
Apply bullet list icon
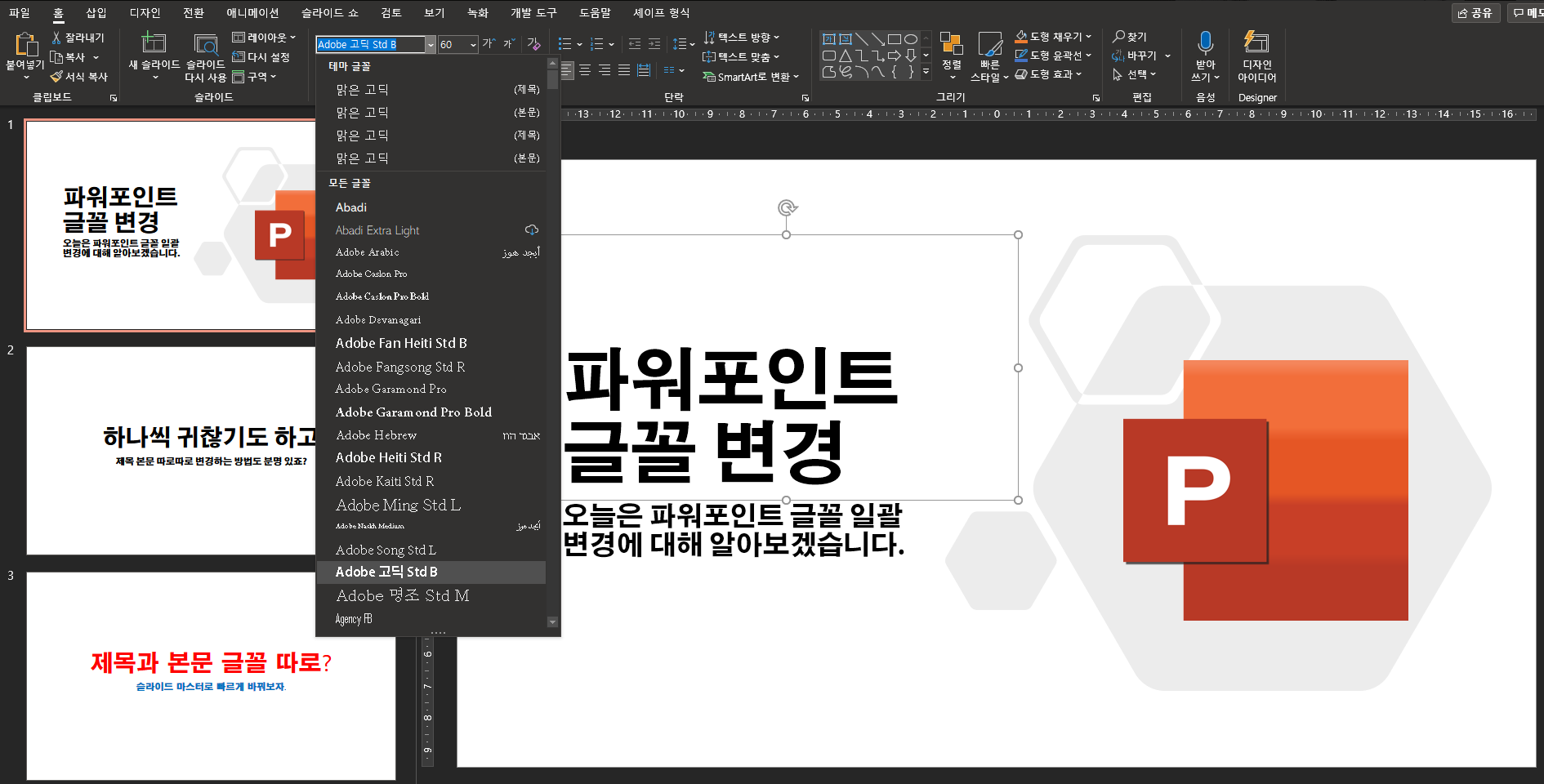point(564,44)
